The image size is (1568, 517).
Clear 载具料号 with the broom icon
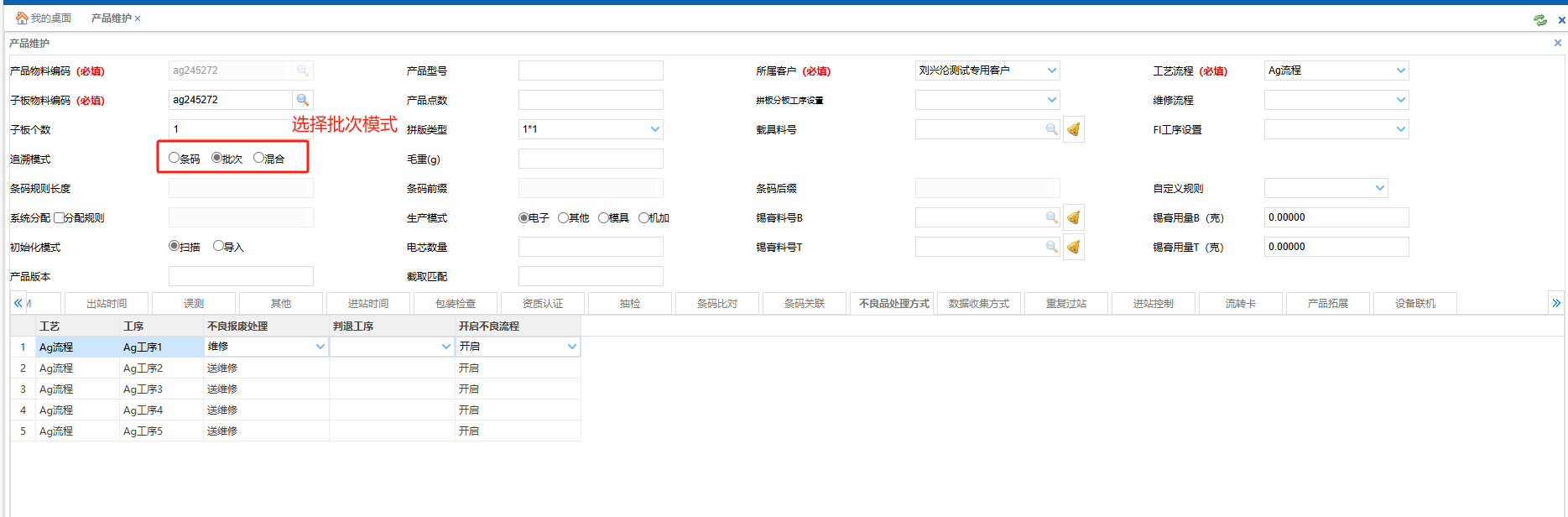tap(1073, 129)
